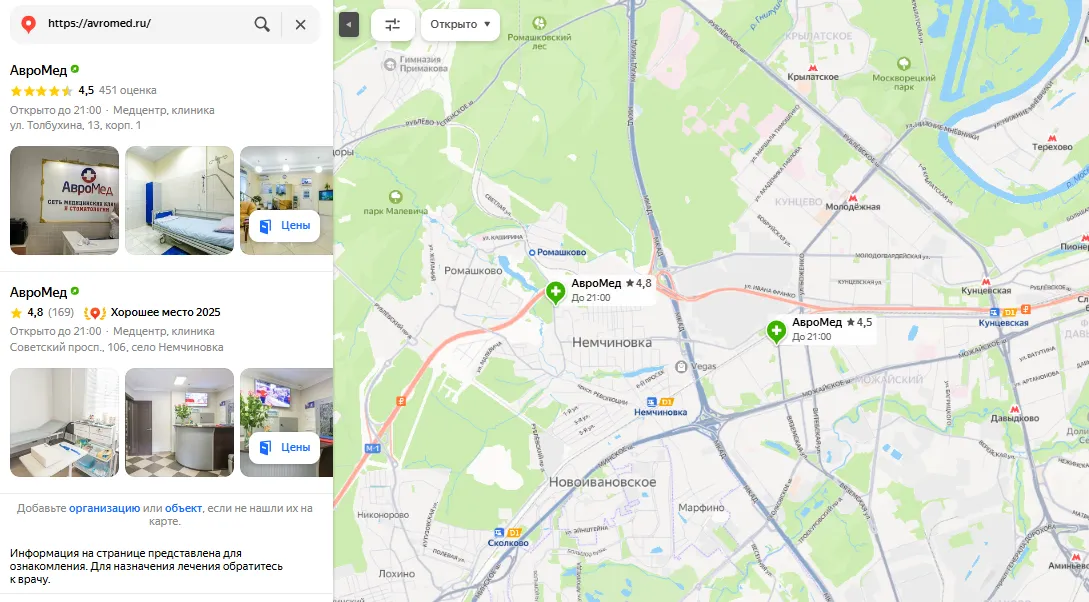Click the Ромашково station label
The width and height of the screenshot is (1089, 602).
[561, 253]
